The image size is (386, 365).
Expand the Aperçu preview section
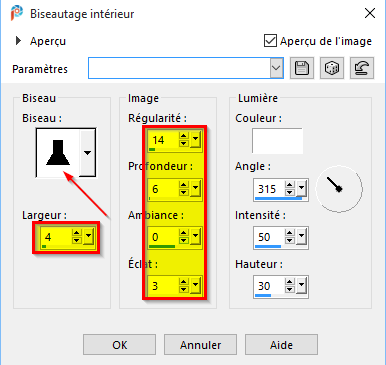point(18,41)
